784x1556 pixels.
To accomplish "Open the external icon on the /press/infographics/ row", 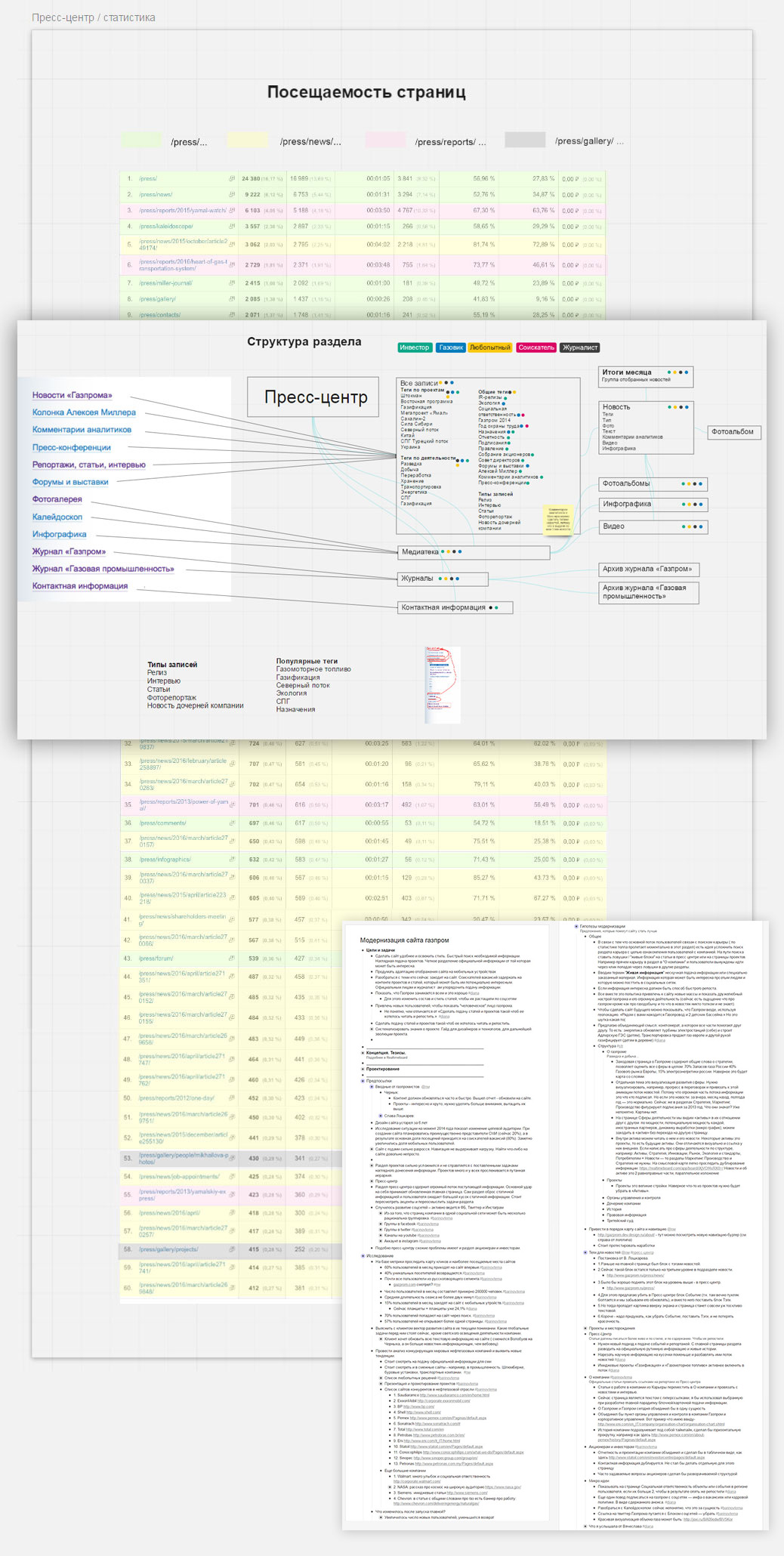I will coord(232,860).
